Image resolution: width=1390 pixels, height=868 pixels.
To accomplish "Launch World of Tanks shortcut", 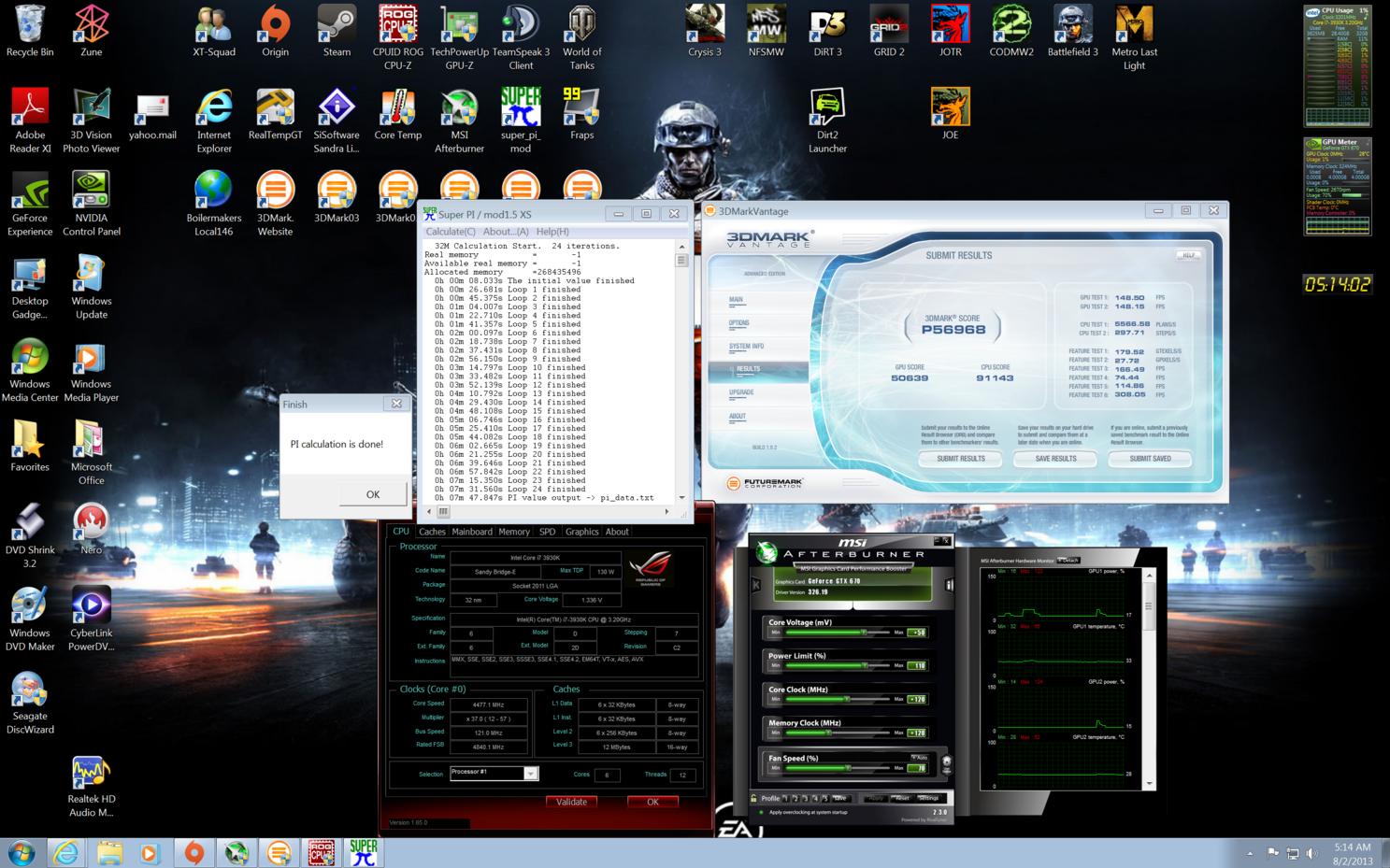I will coord(582,37).
